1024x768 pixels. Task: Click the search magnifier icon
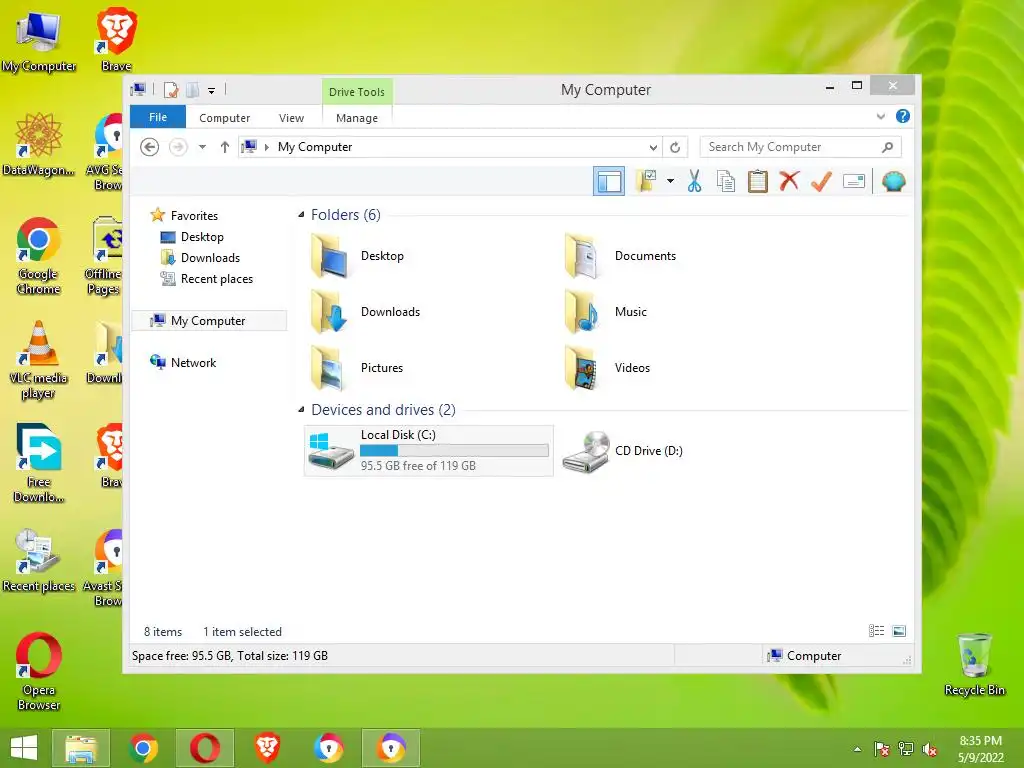887,147
